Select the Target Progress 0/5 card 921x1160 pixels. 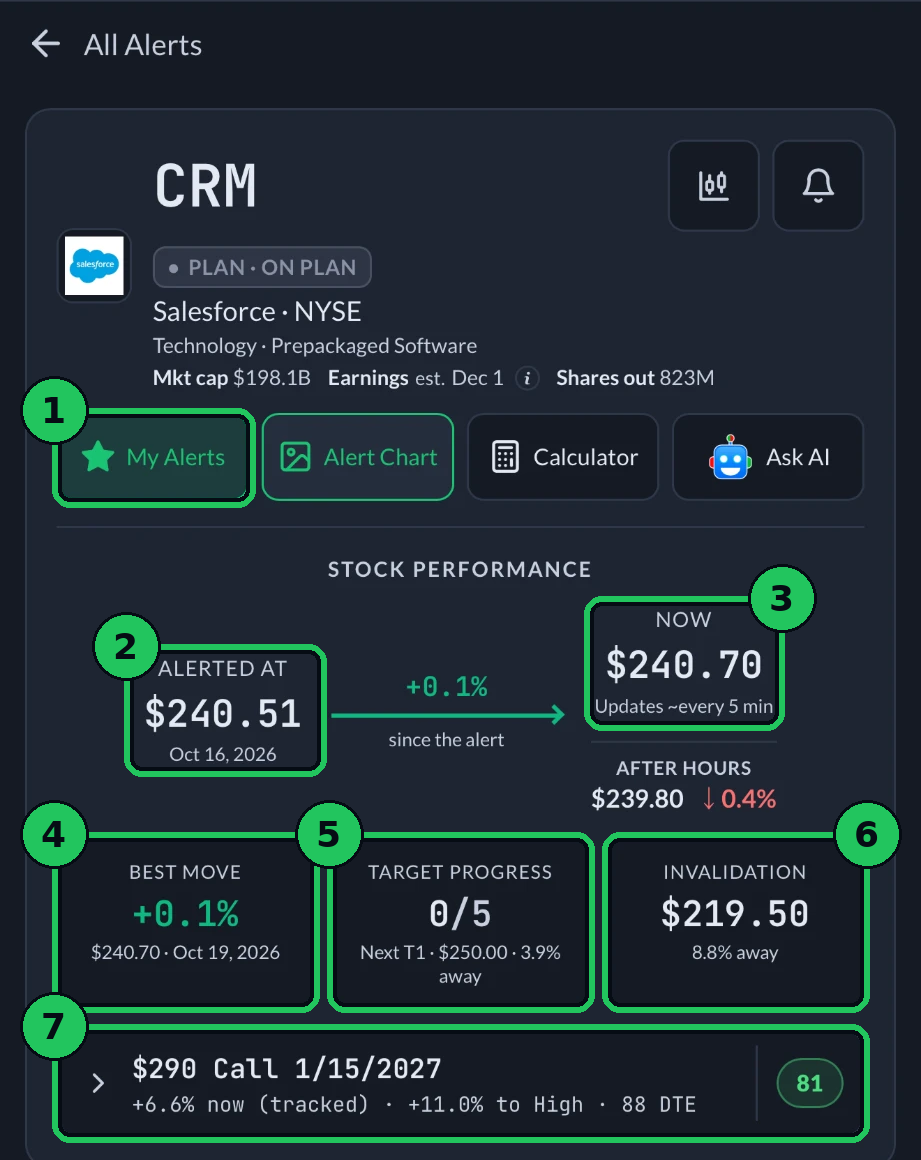[460, 922]
